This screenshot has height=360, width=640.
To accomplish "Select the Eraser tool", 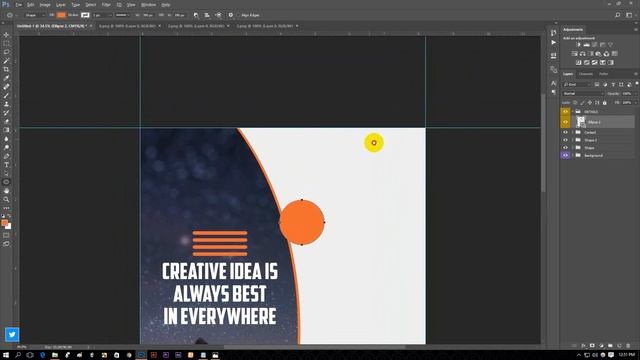I will (x=6, y=121).
